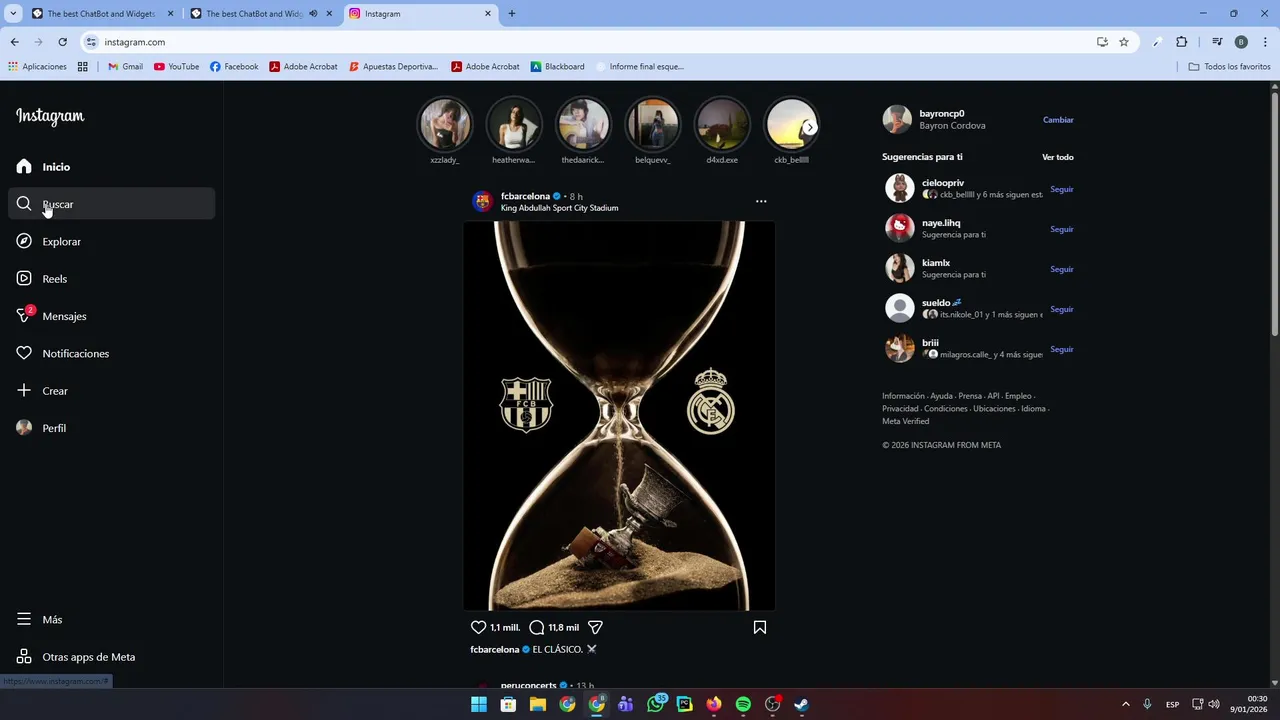Follow kiamlx with Seguir

click(1062, 269)
